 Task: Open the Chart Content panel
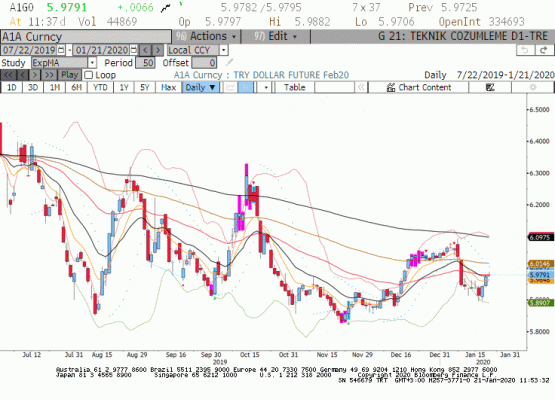[419, 87]
